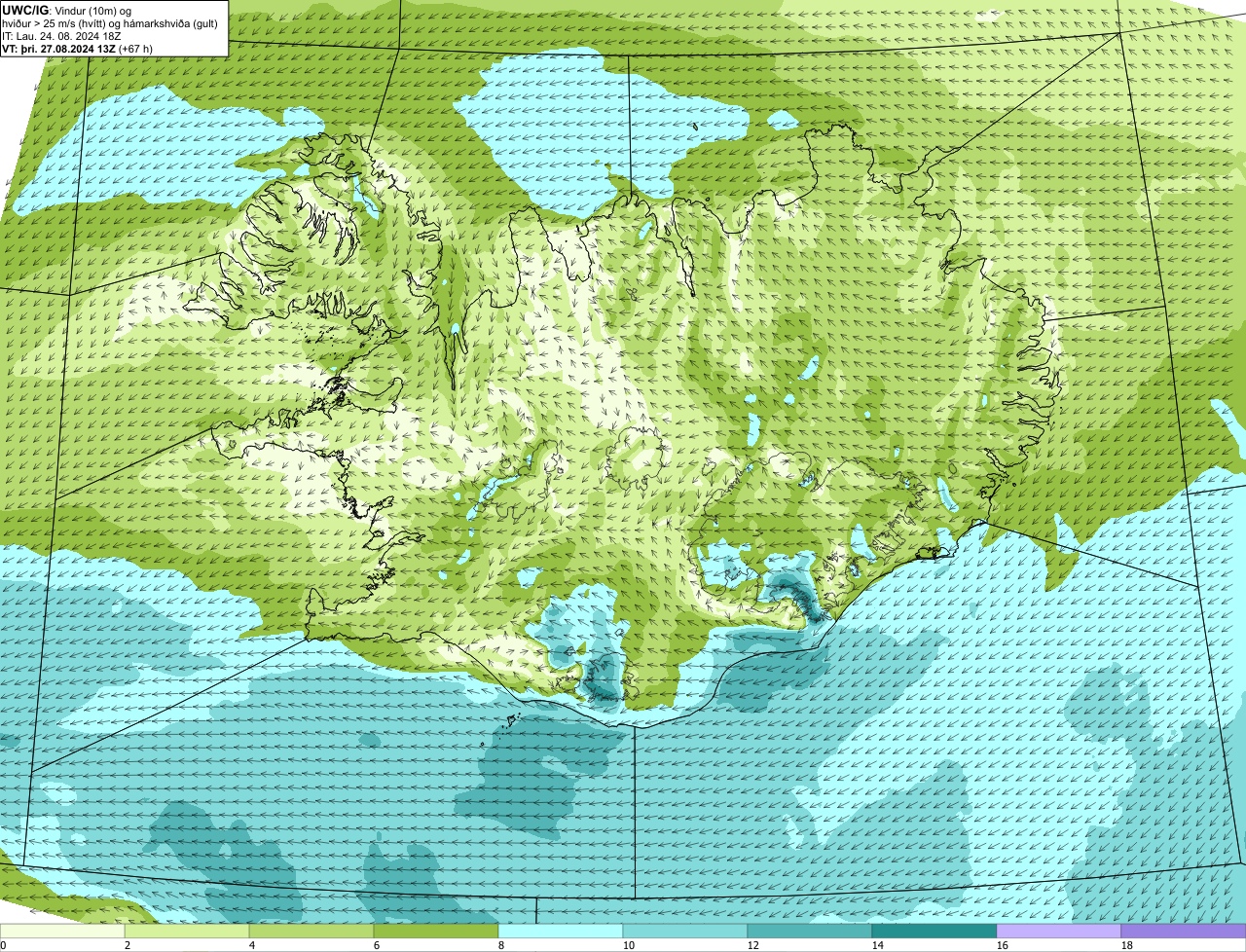Image resolution: width=1246 pixels, height=952 pixels.
Task: Click the initial time 'IT: Lau. 24. 08. 2024 18Z'
Action: tap(61, 36)
